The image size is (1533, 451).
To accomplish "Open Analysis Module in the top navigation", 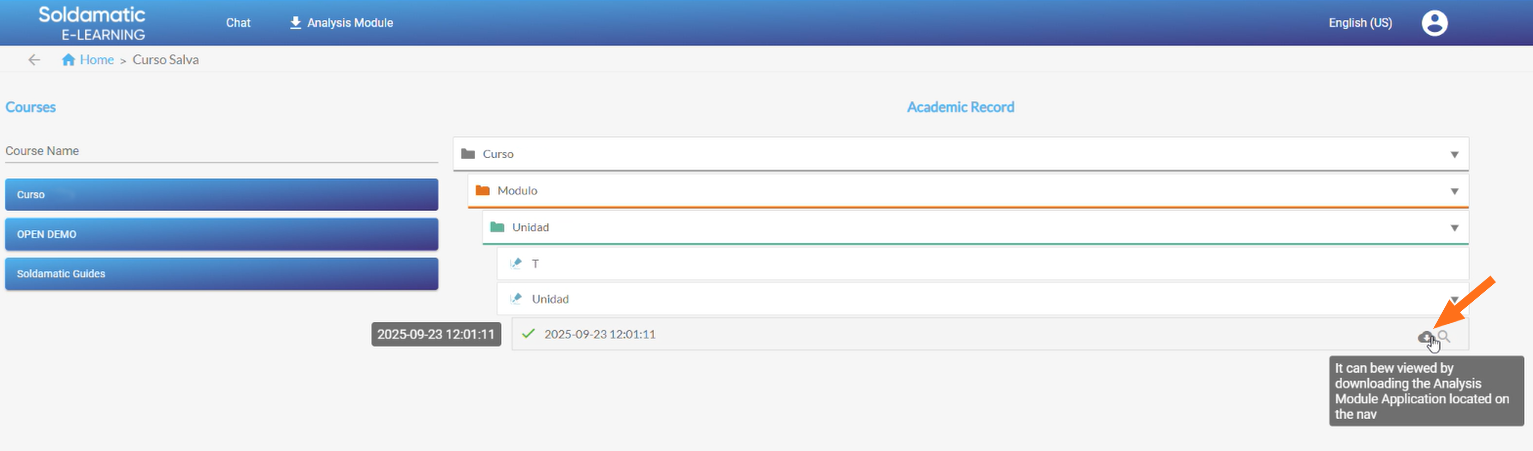I will tap(341, 23).
